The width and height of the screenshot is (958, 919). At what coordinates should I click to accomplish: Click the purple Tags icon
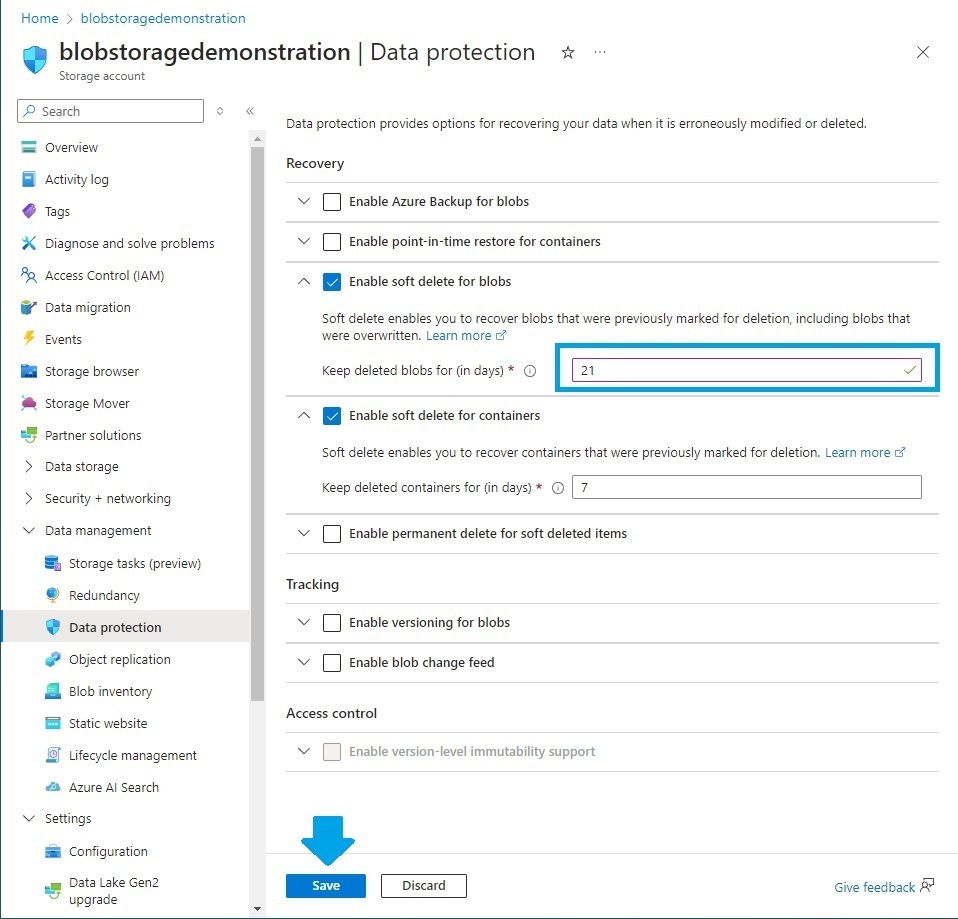pyautogui.click(x=29, y=211)
